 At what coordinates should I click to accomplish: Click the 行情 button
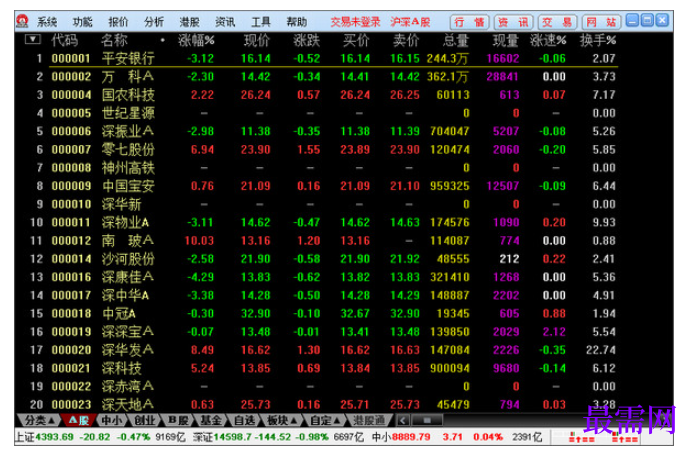[469, 22]
